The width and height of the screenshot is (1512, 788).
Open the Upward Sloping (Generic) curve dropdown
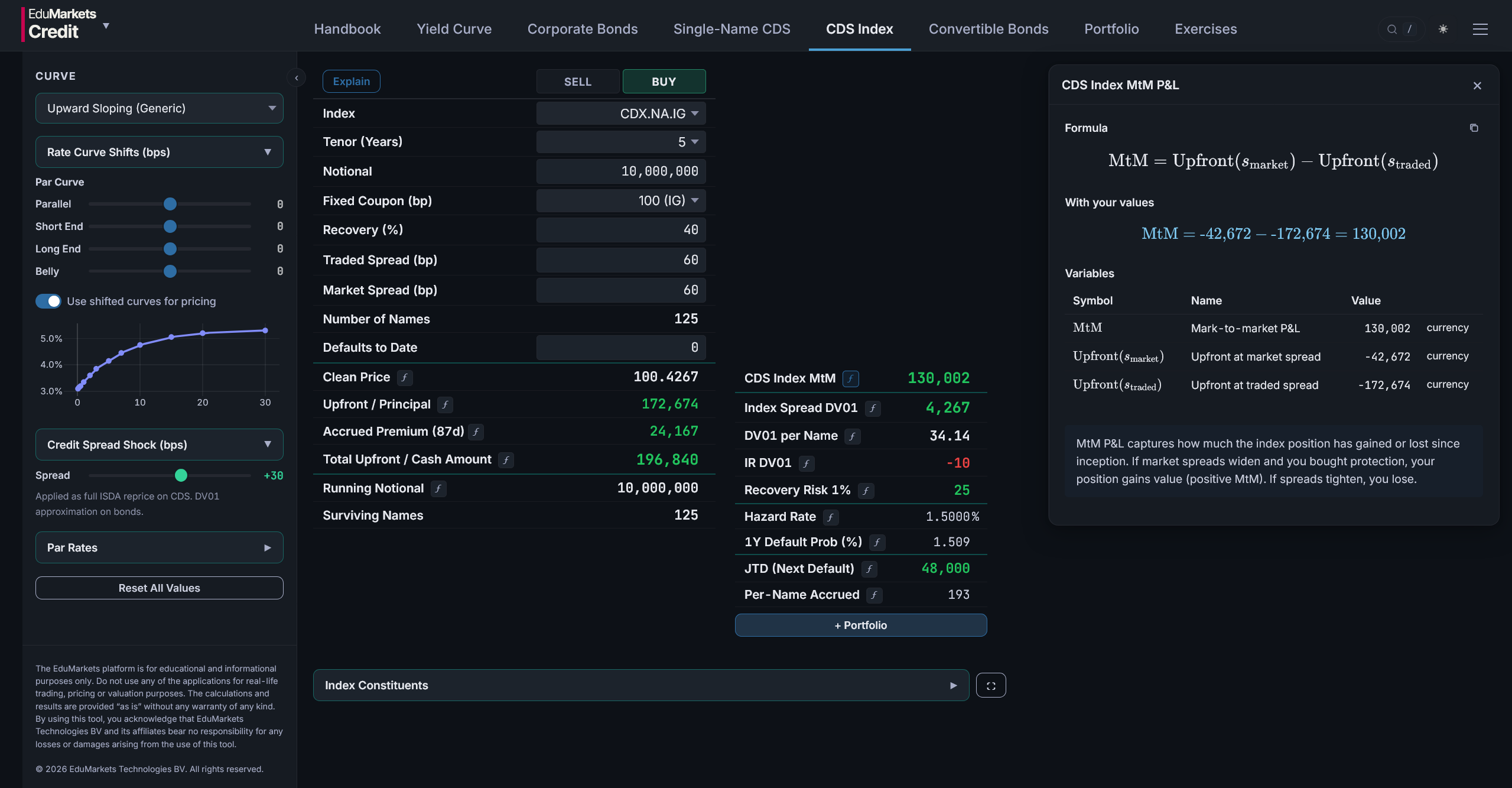160,109
